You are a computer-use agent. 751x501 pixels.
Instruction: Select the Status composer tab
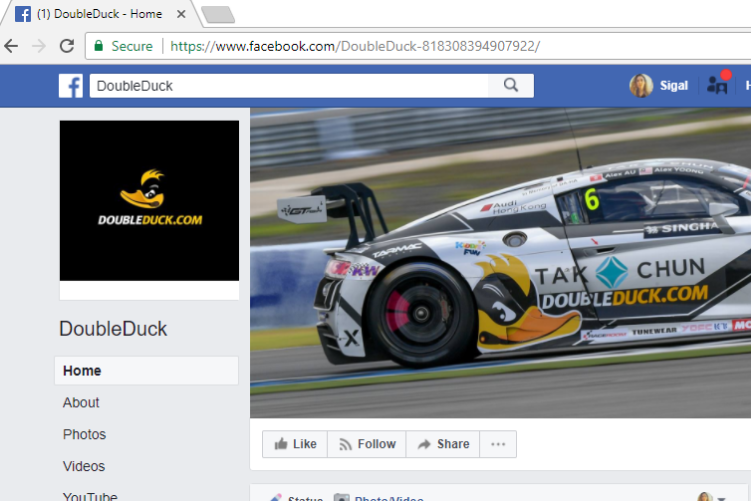coord(296,498)
